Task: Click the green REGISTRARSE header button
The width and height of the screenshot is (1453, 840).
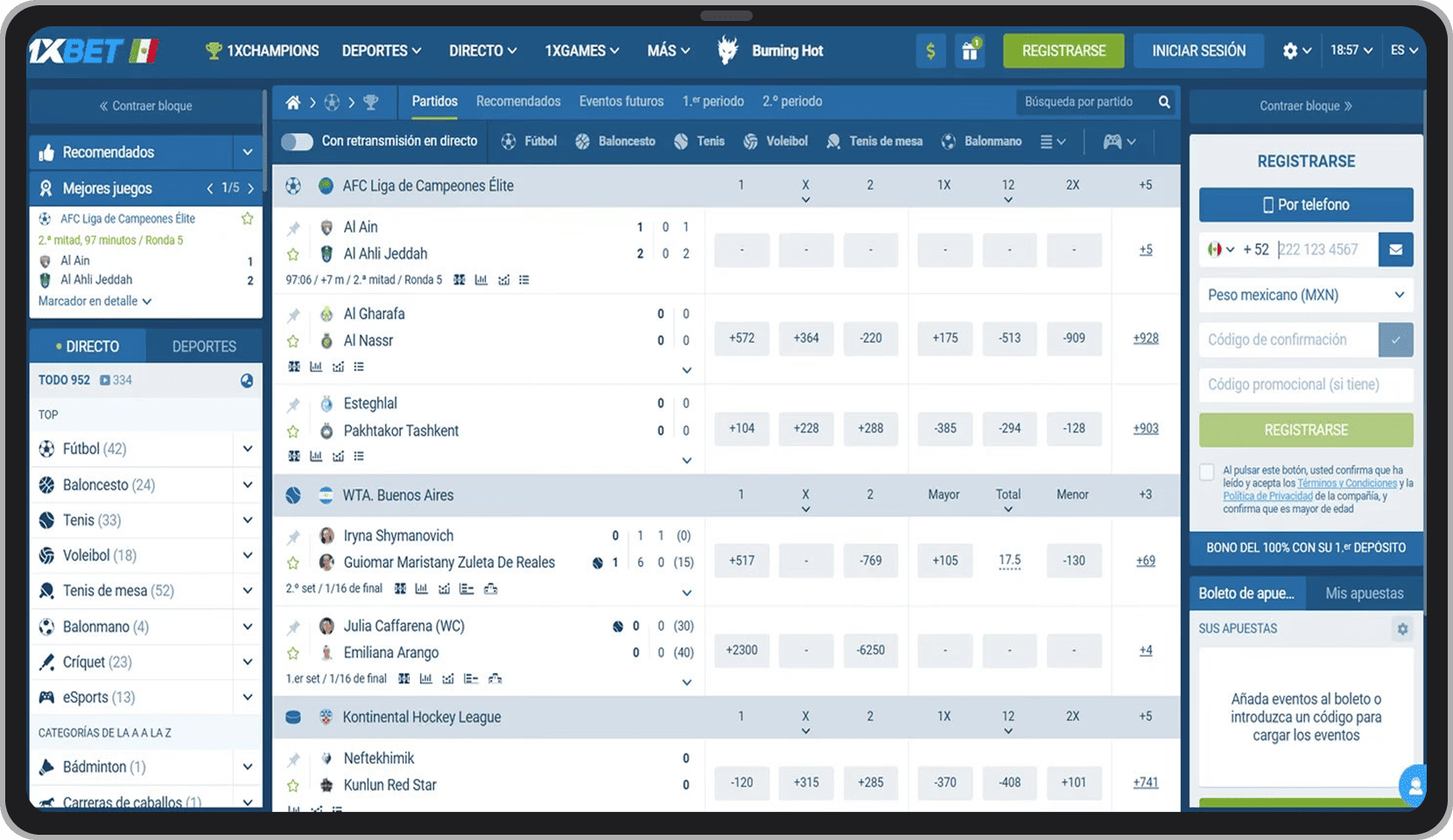Action: [1063, 51]
